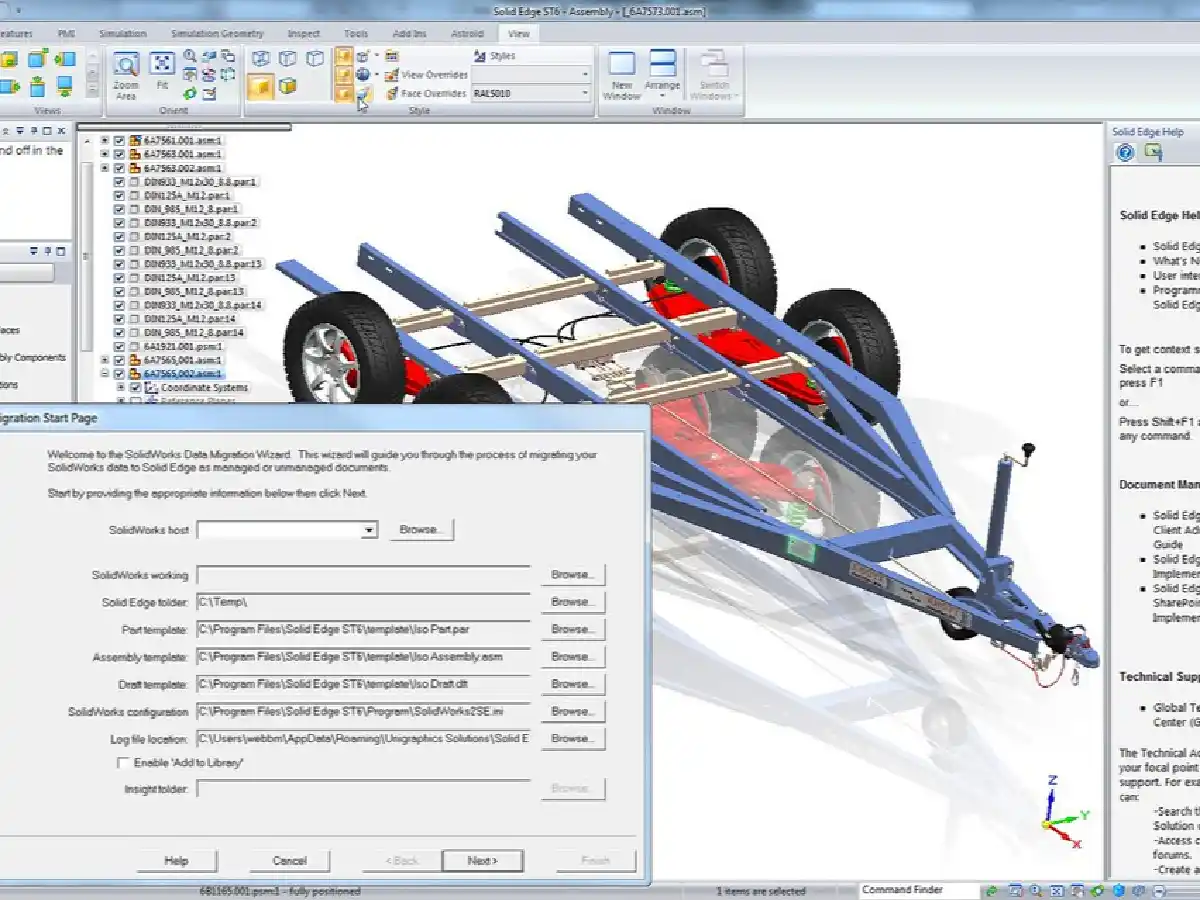This screenshot has width=1200, height=900.
Task: Open the SolidWorks host dropdown
Action: pos(369,530)
